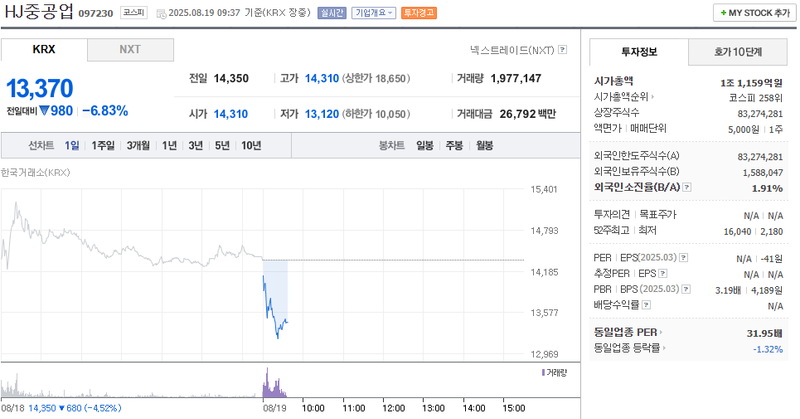Click the 동일업종 PER value 31.95배
Image resolution: width=800 pixels, height=419 pixels.
[765, 334]
